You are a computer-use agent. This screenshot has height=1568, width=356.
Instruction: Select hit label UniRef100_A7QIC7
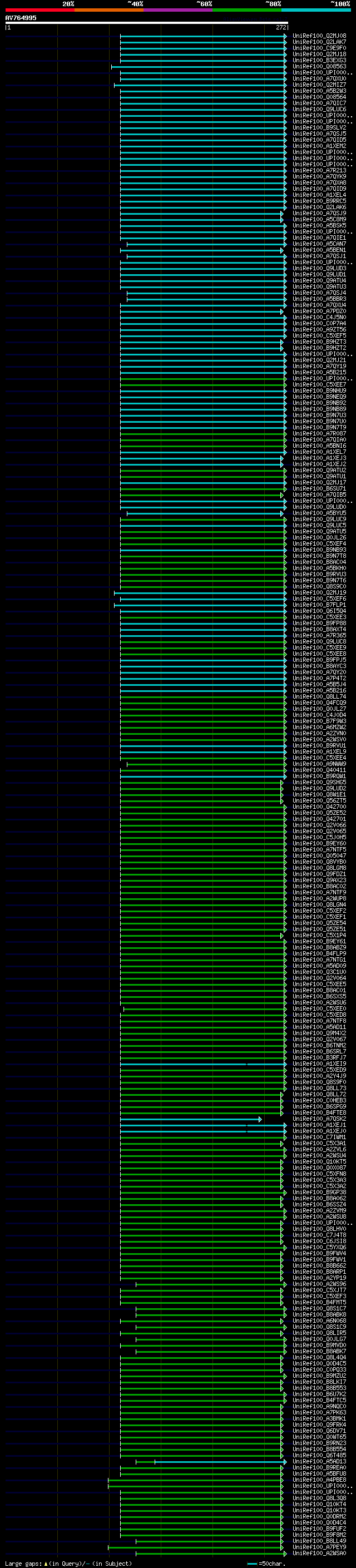click(x=319, y=103)
